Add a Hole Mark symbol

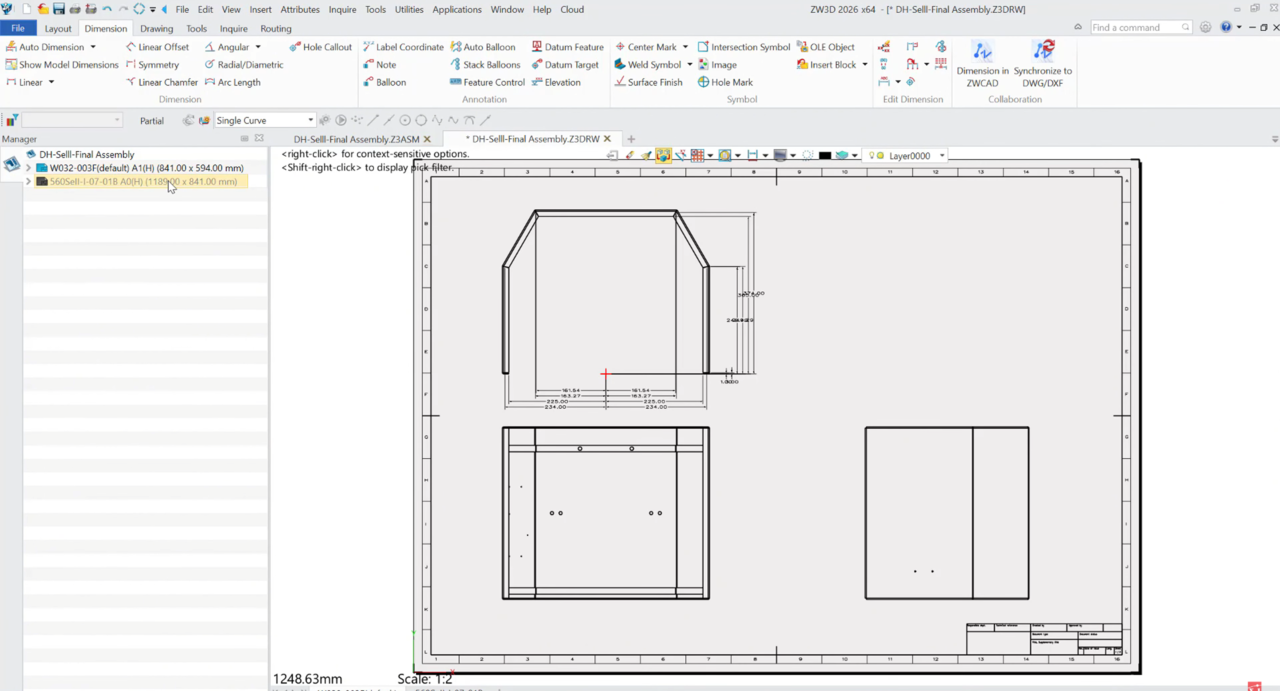tap(725, 82)
